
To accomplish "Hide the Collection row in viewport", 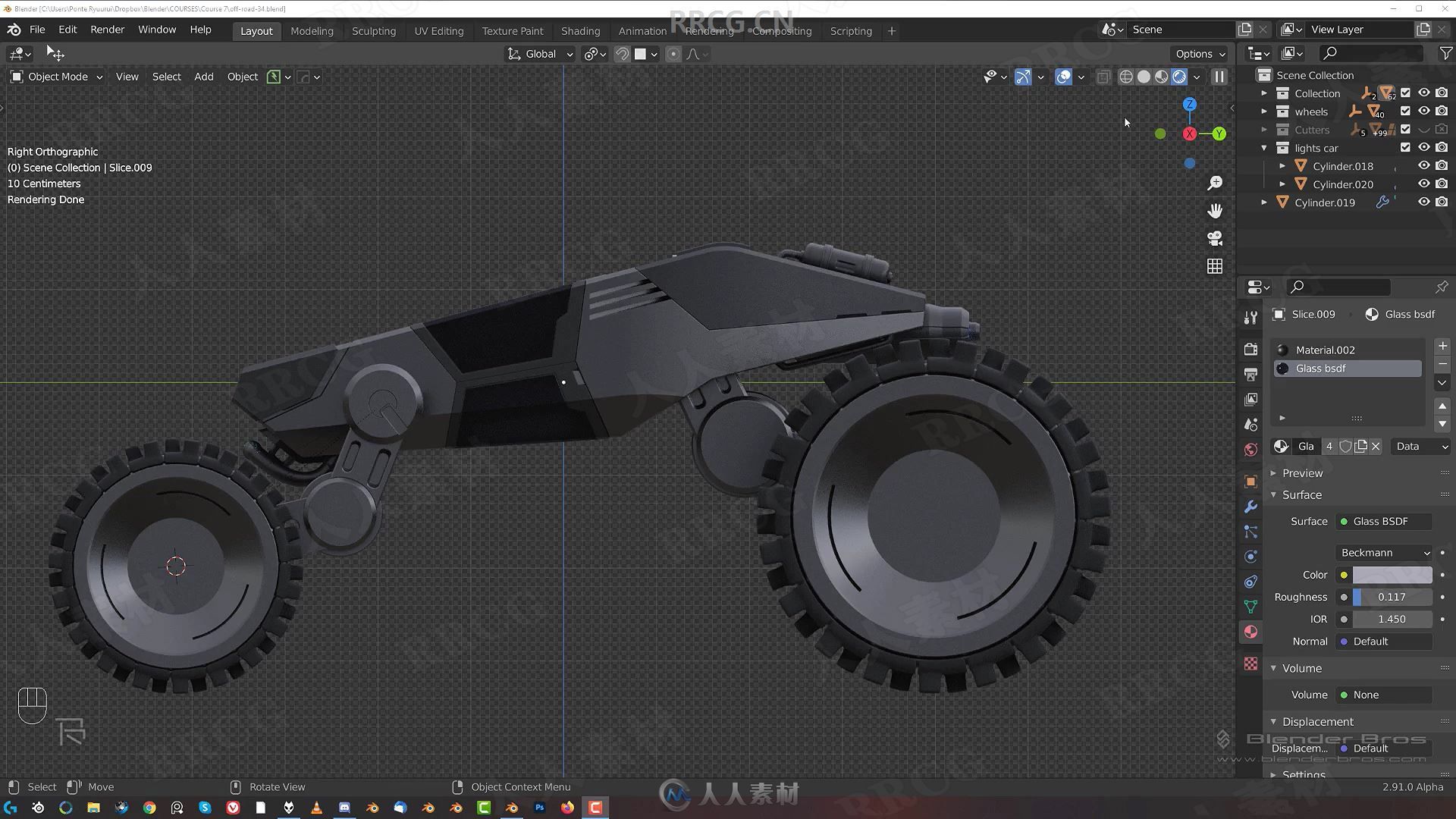I will click(1423, 93).
